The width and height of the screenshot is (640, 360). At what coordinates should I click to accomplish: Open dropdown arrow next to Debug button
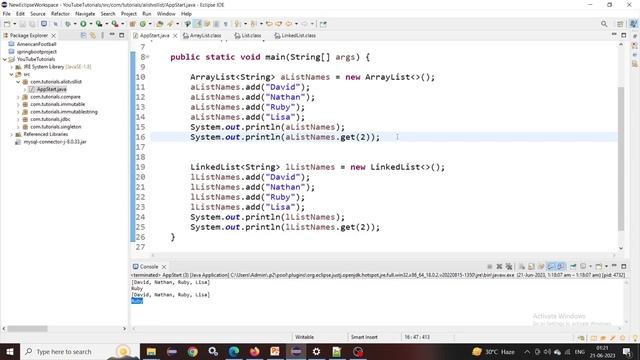75,24
